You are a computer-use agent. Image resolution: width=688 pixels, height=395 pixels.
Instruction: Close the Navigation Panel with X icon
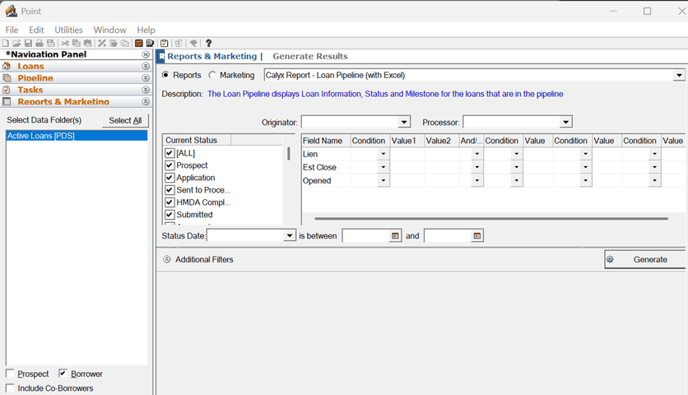(x=146, y=54)
